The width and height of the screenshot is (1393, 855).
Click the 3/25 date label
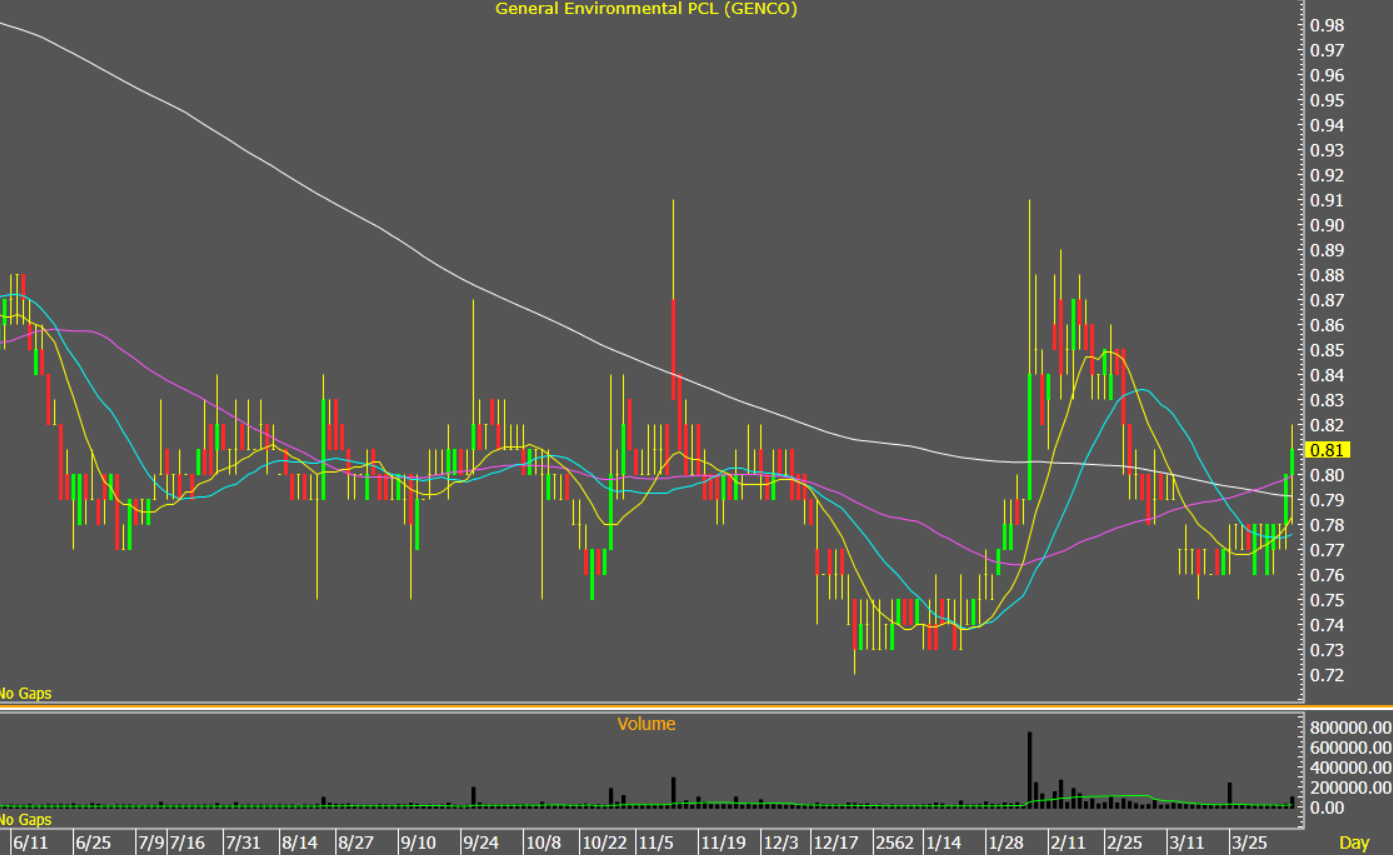tap(1248, 842)
